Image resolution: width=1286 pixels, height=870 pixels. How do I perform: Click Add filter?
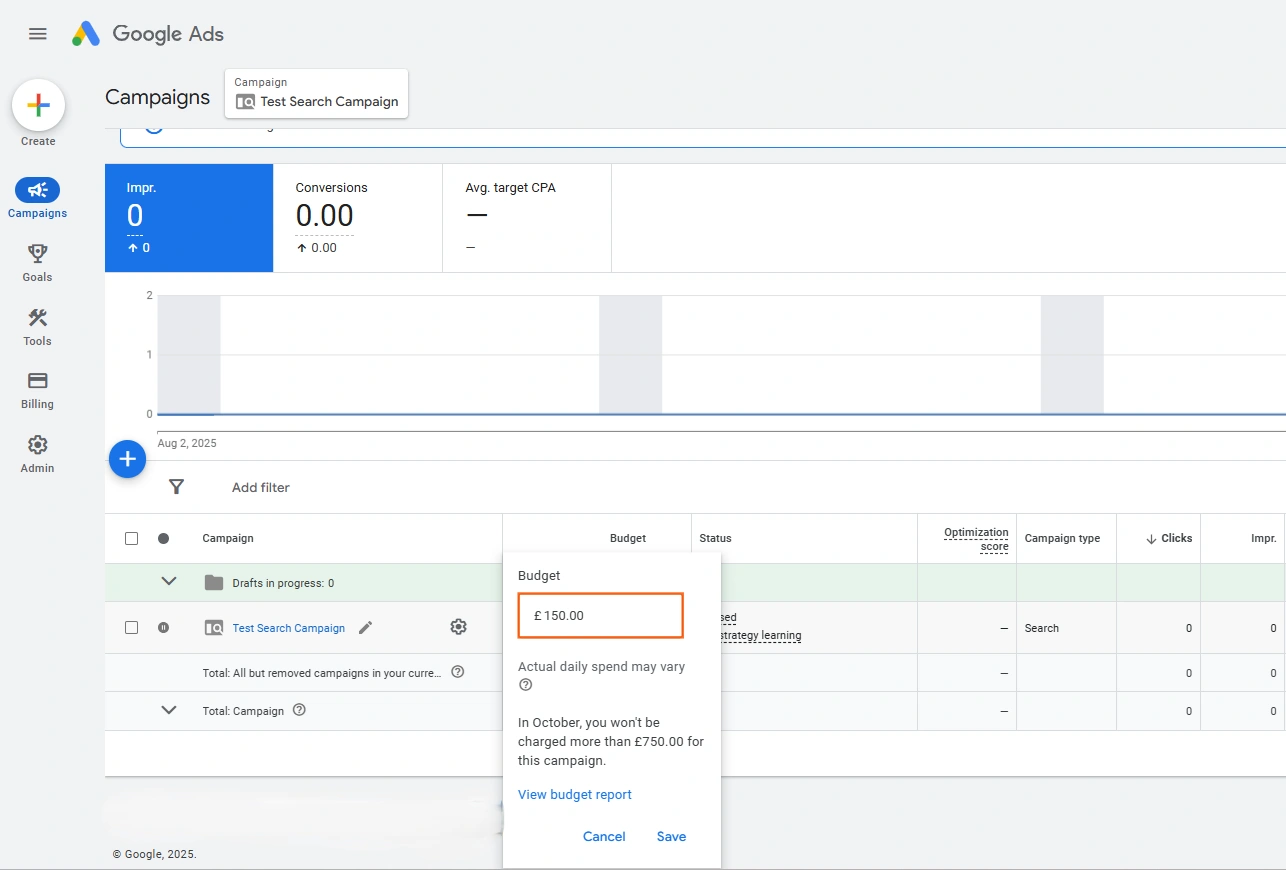261,487
